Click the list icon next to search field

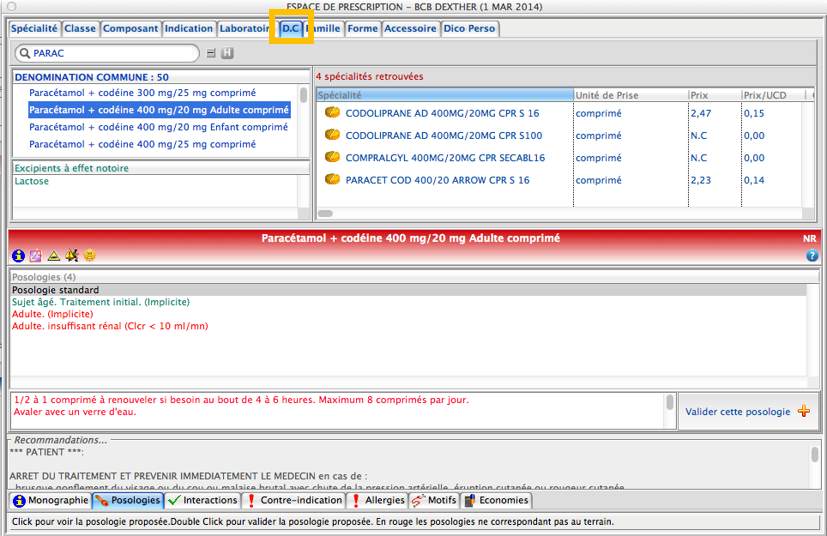(211, 53)
